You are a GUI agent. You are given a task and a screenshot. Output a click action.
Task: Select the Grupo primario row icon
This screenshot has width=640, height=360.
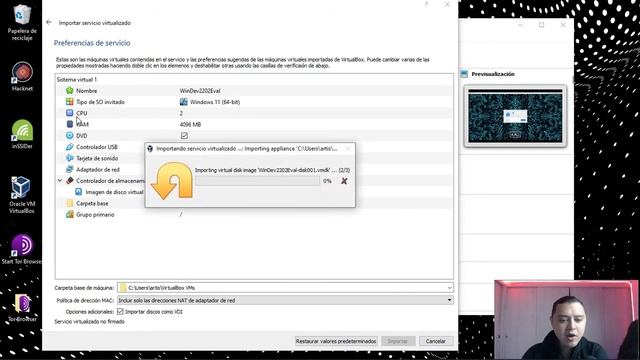[x=70, y=214]
